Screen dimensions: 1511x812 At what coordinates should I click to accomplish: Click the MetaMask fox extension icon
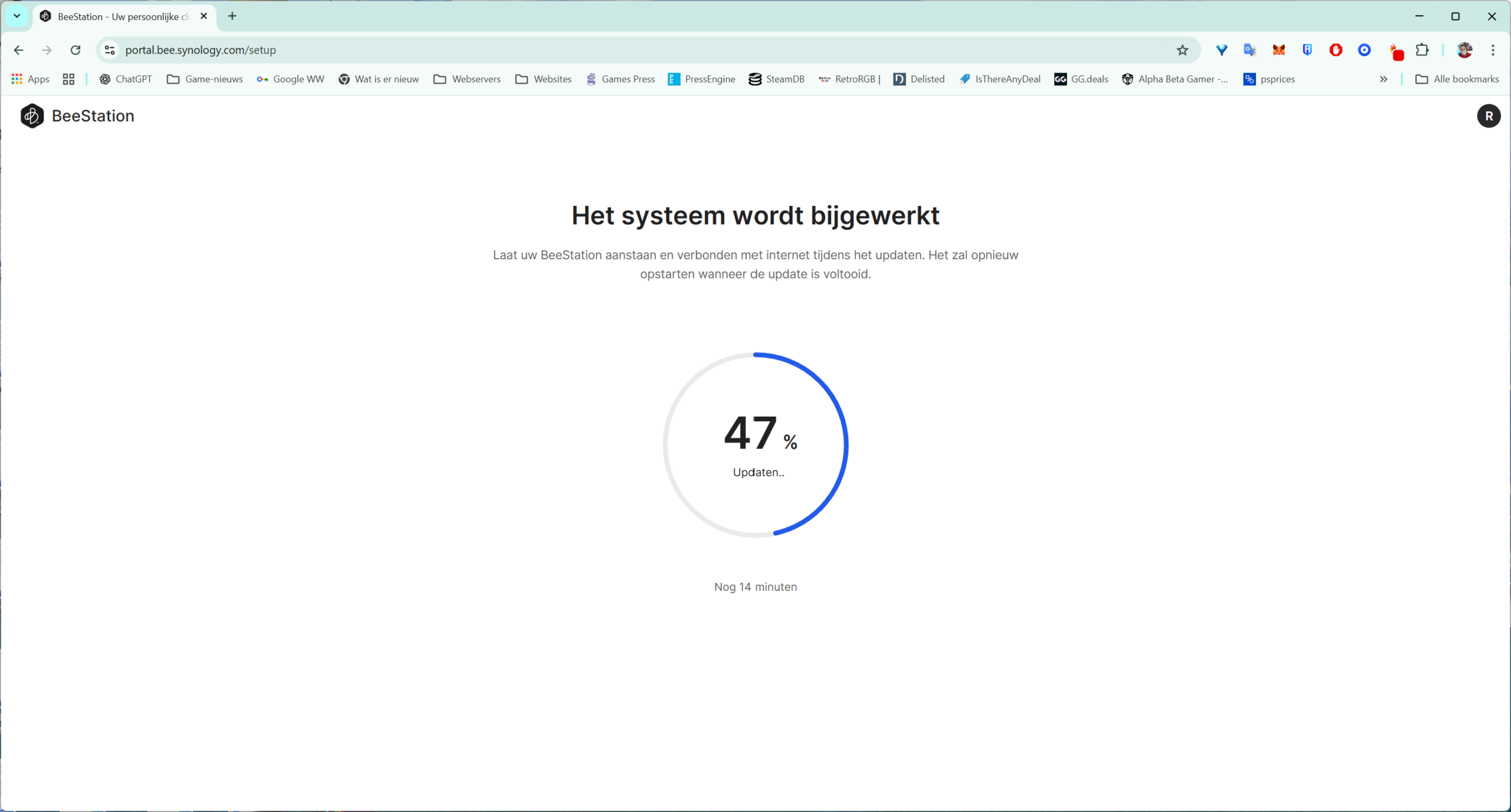click(1278, 50)
